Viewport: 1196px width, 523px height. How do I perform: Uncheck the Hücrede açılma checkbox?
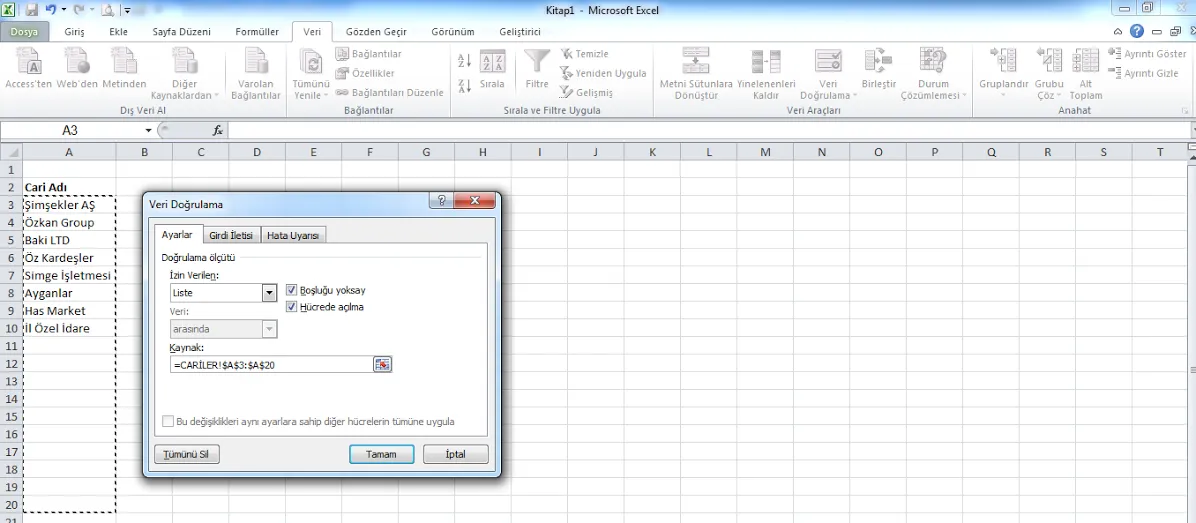pyautogui.click(x=292, y=307)
